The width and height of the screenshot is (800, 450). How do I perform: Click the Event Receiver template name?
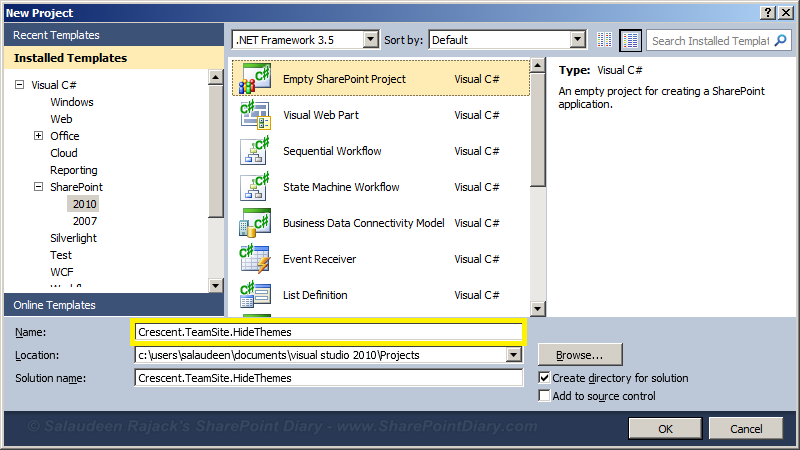[319, 259]
